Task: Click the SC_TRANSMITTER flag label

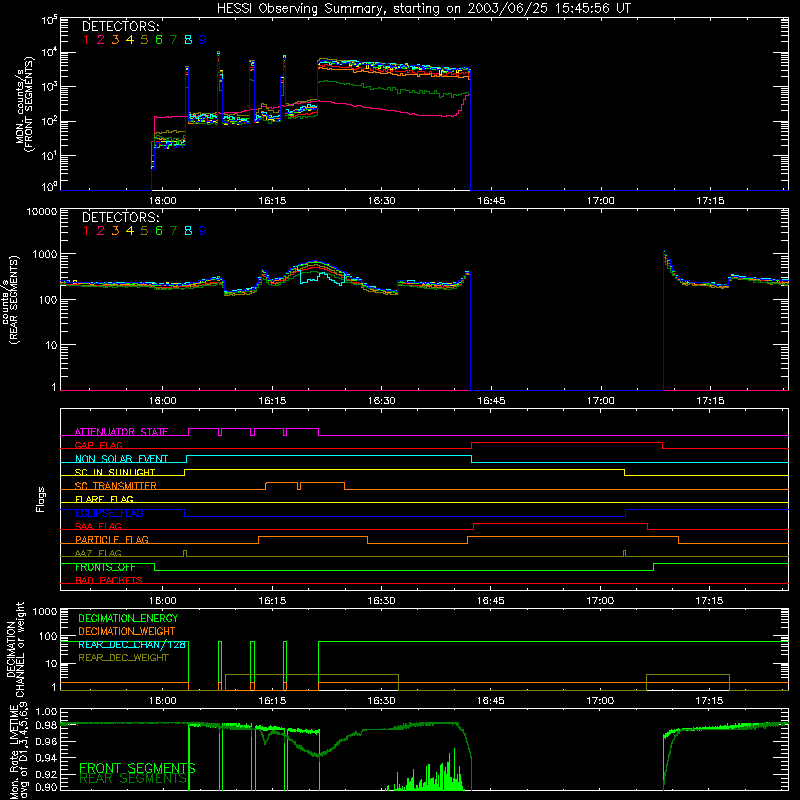Action: pos(116,486)
